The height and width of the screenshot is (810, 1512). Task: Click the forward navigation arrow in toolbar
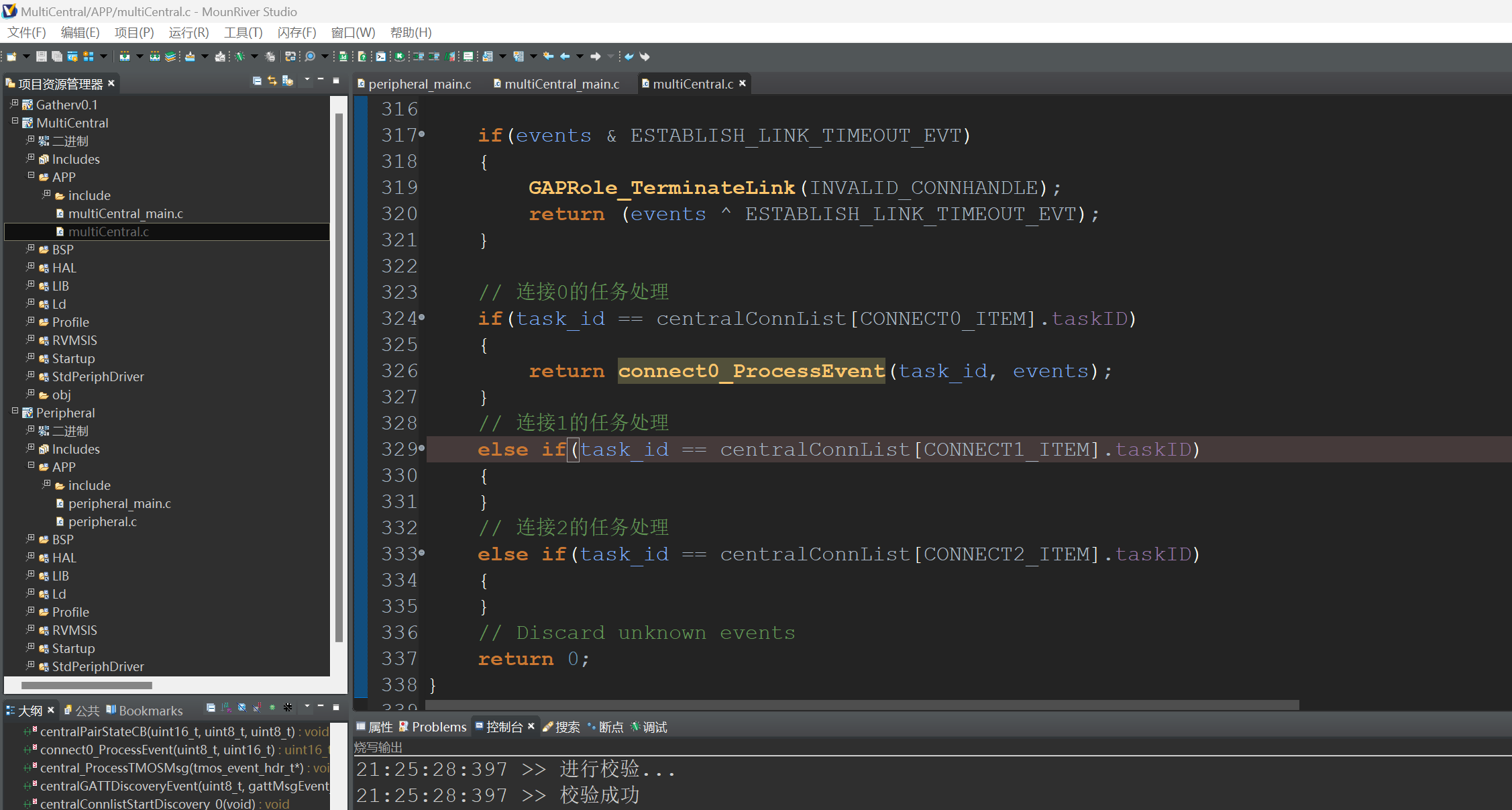click(x=595, y=56)
